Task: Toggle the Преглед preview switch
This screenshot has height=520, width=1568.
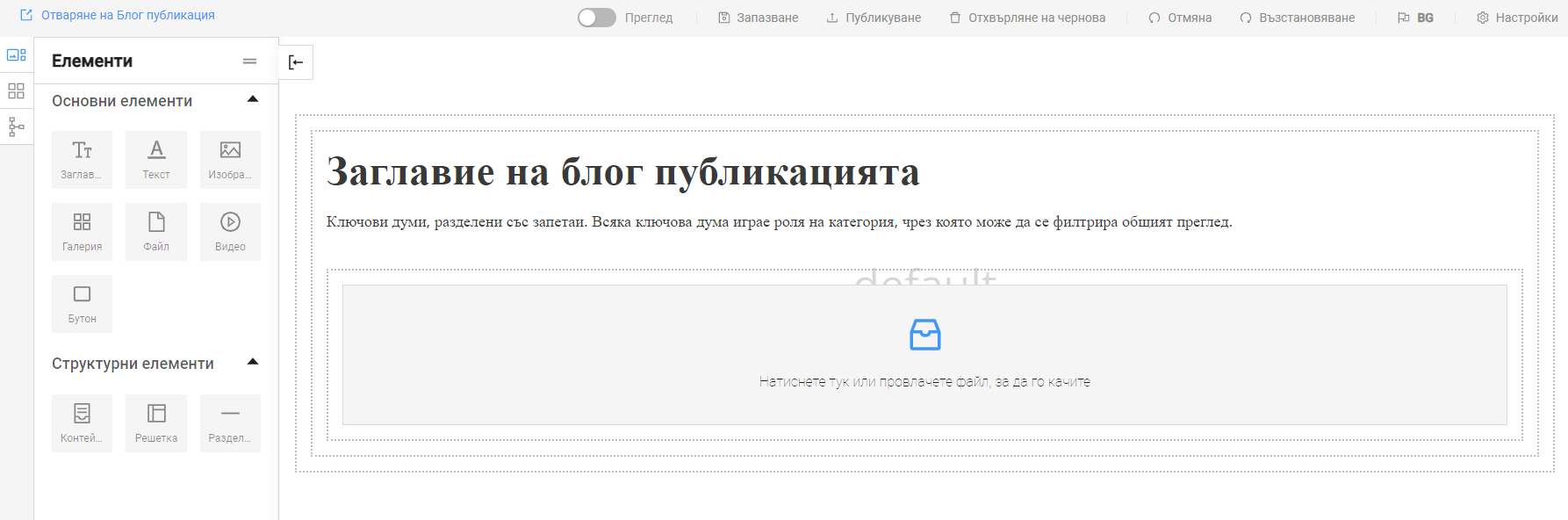Action: point(597,18)
